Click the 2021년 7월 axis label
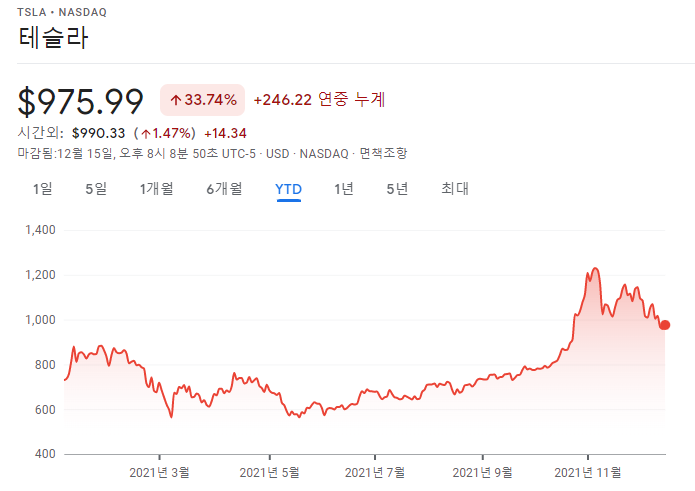The image size is (695, 491). tap(375, 473)
